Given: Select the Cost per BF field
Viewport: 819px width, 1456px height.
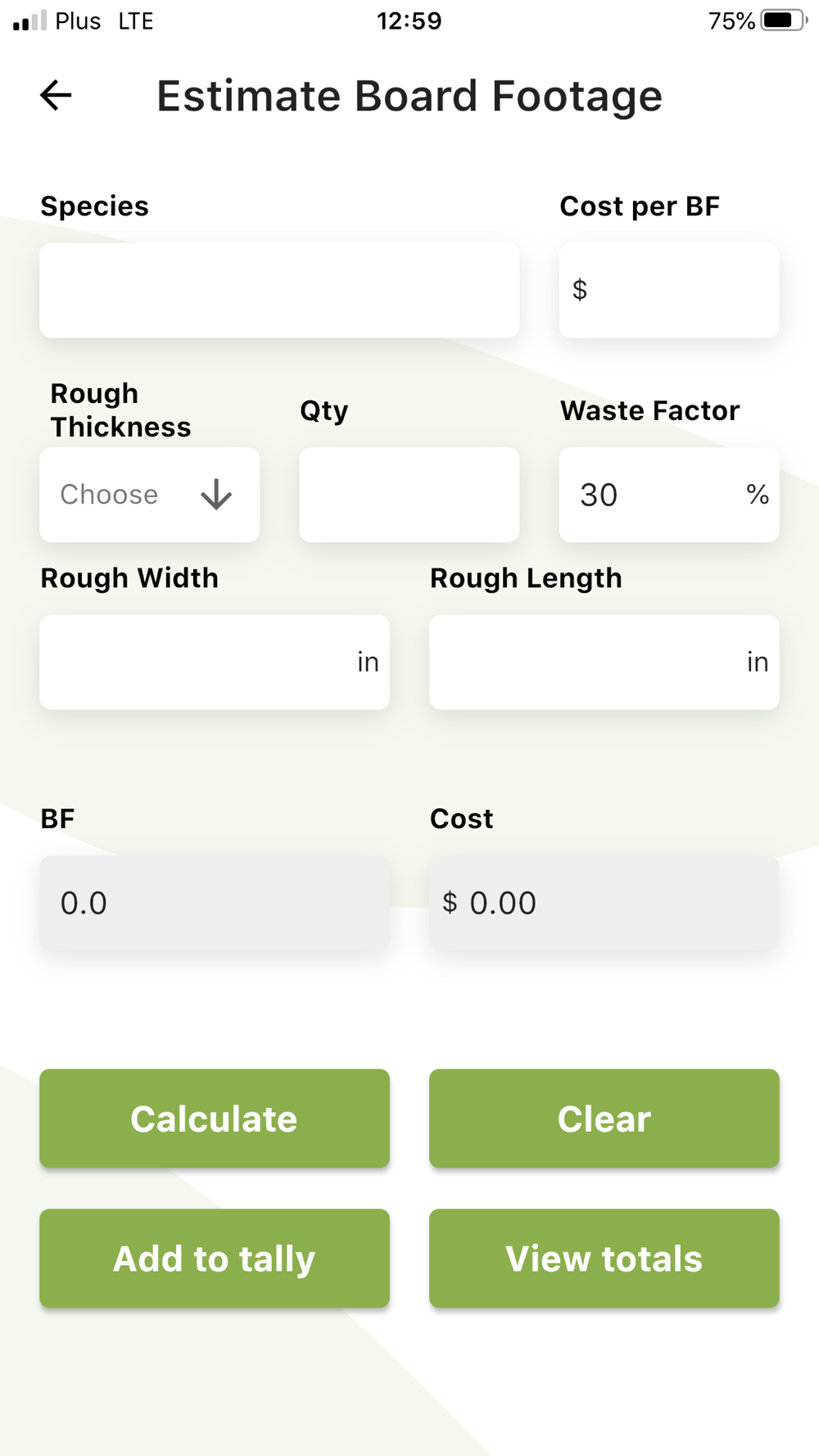Looking at the screenshot, I should click(x=669, y=290).
